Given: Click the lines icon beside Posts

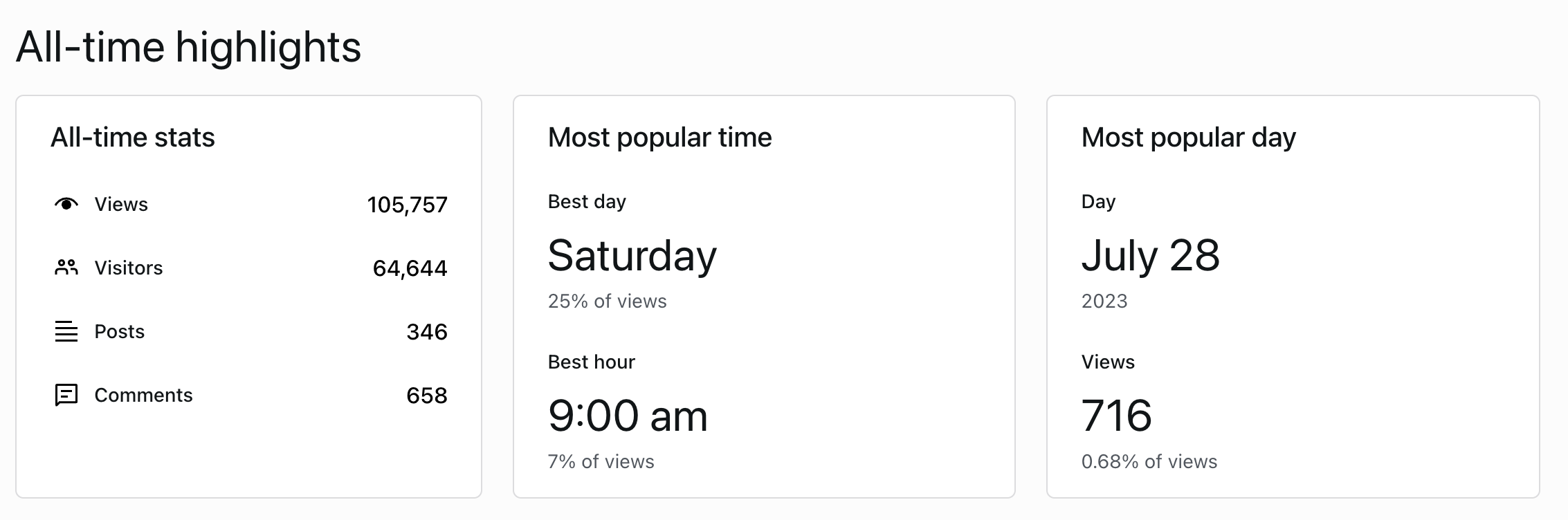Looking at the screenshot, I should [x=66, y=331].
